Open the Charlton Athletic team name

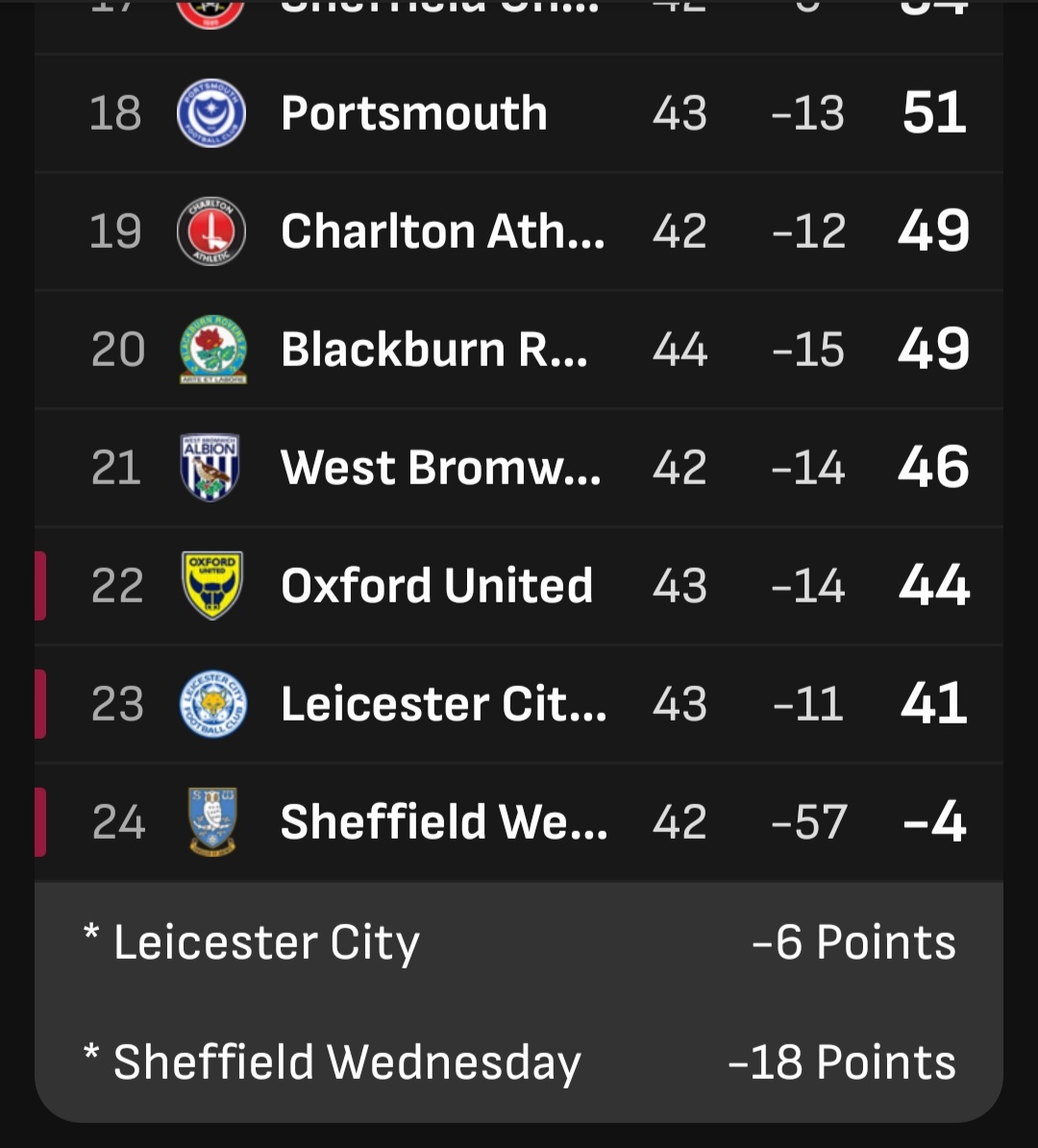coord(442,232)
